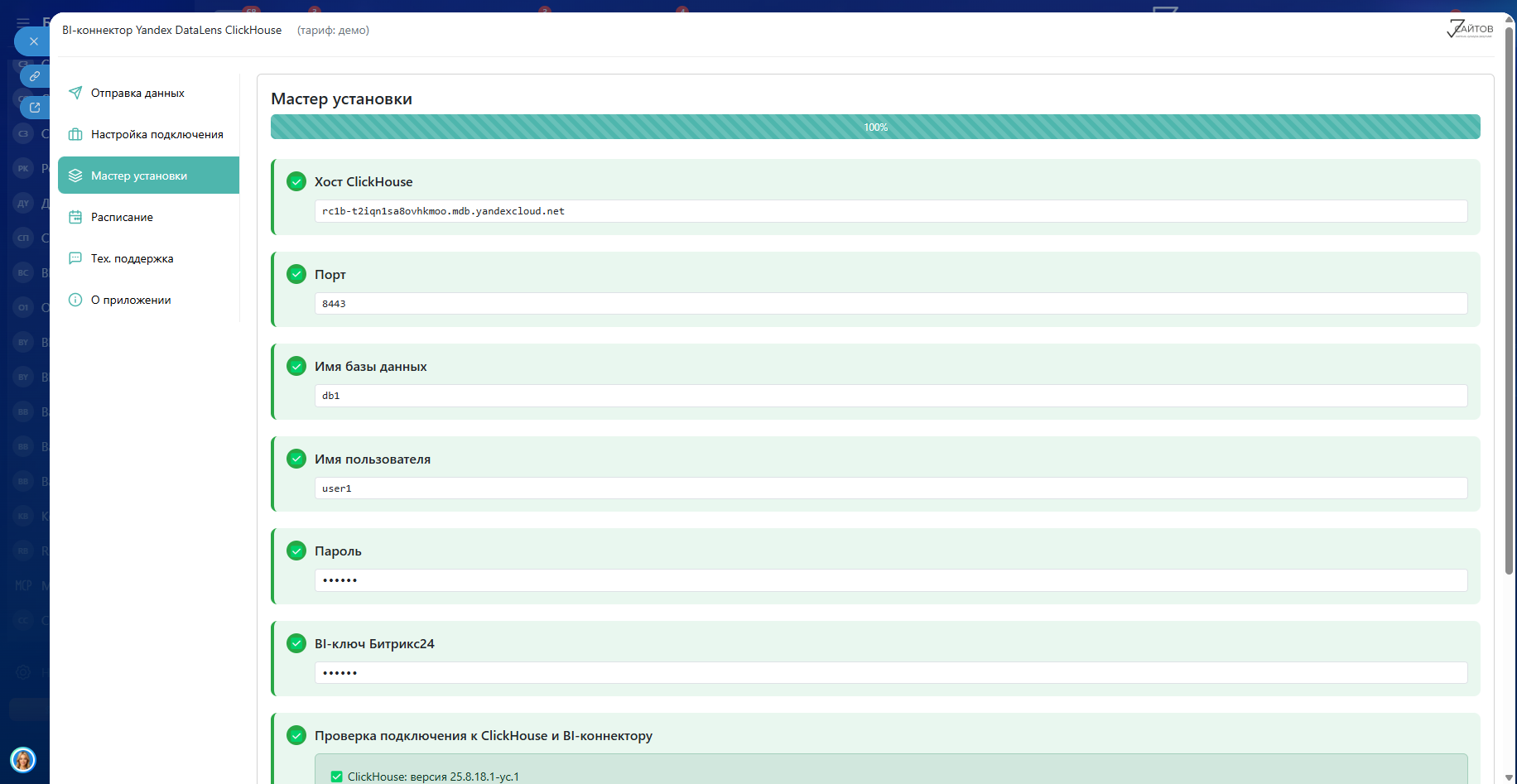Image resolution: width=1517 pixels, height=784 pixels.
Task: Click the info icon beside О приложении
Action: 75,300
